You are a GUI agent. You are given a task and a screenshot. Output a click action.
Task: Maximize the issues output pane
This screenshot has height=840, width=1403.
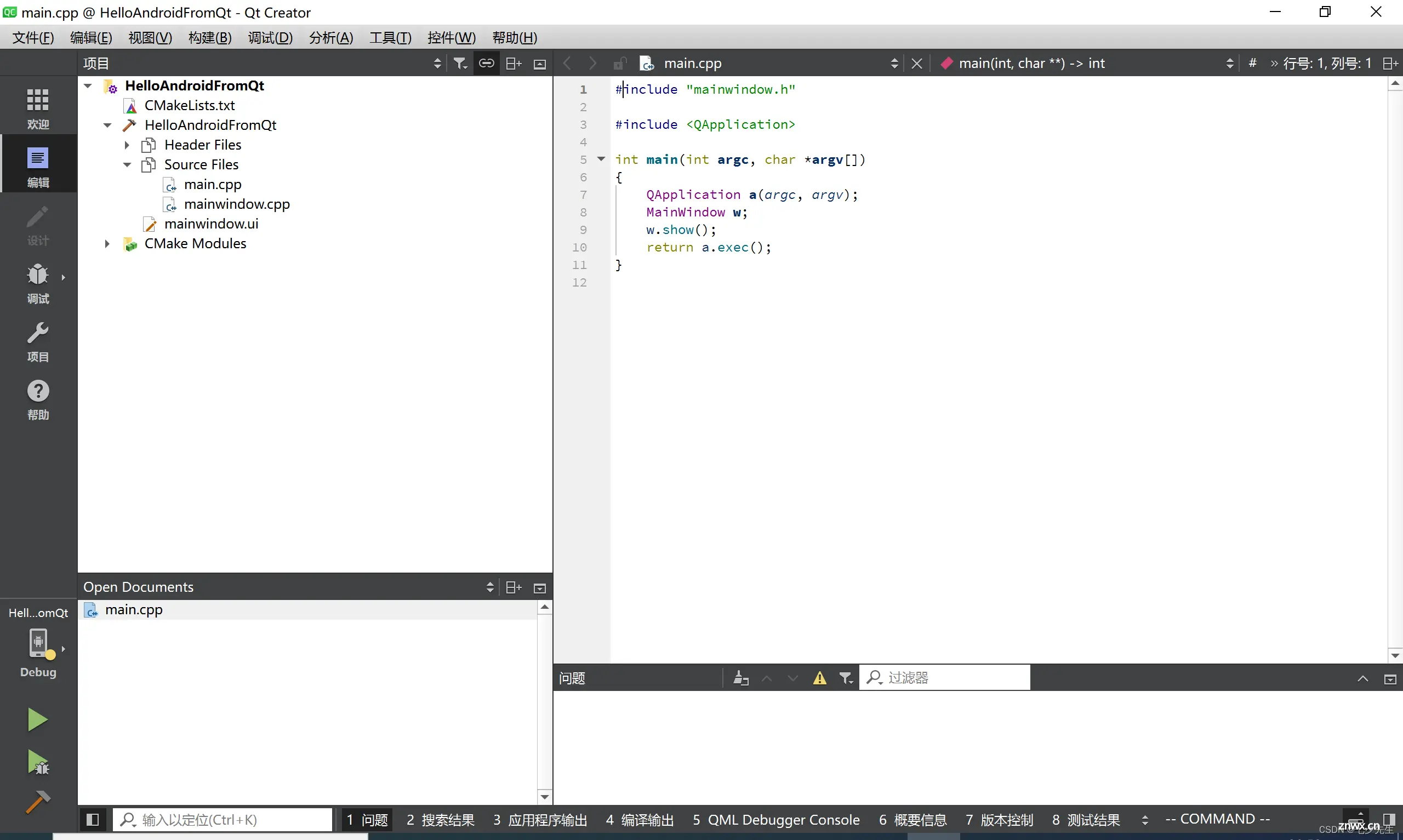[1363, 678]
